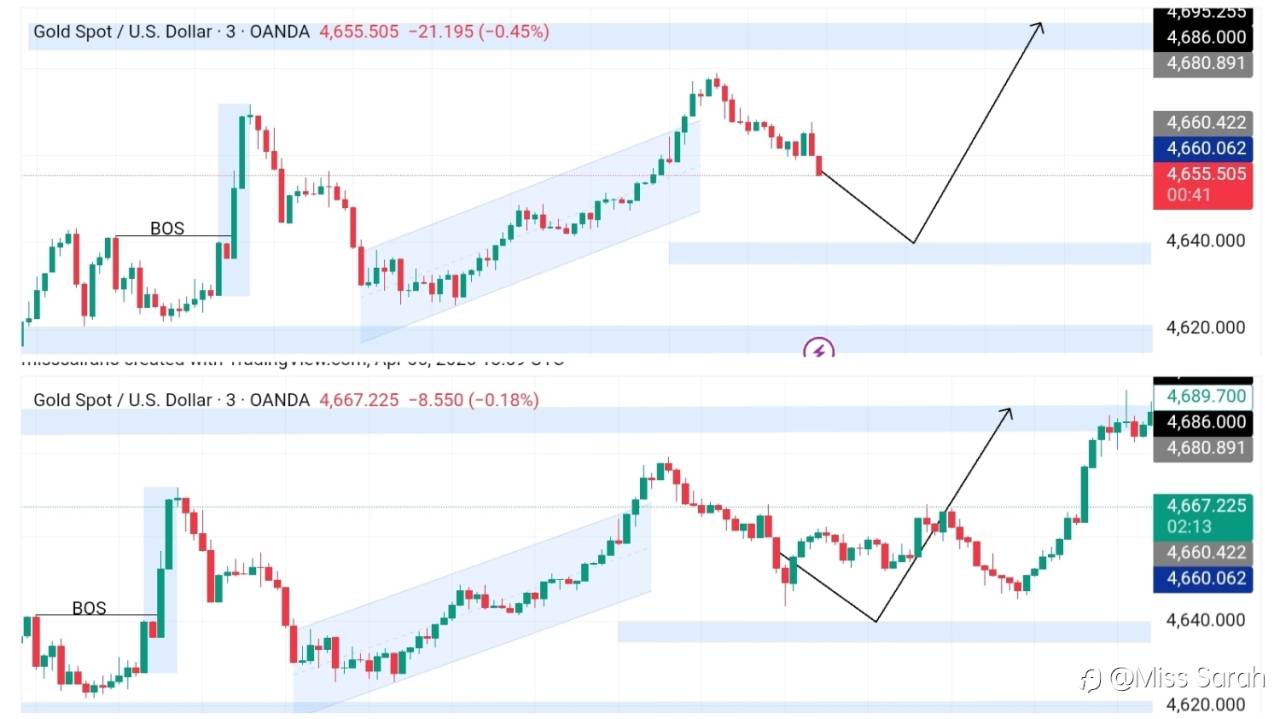This screenshot has width=1280, height=719.
Task: Open the symbol title showing 4,655.505 −21.195
Action: [171, 32]
